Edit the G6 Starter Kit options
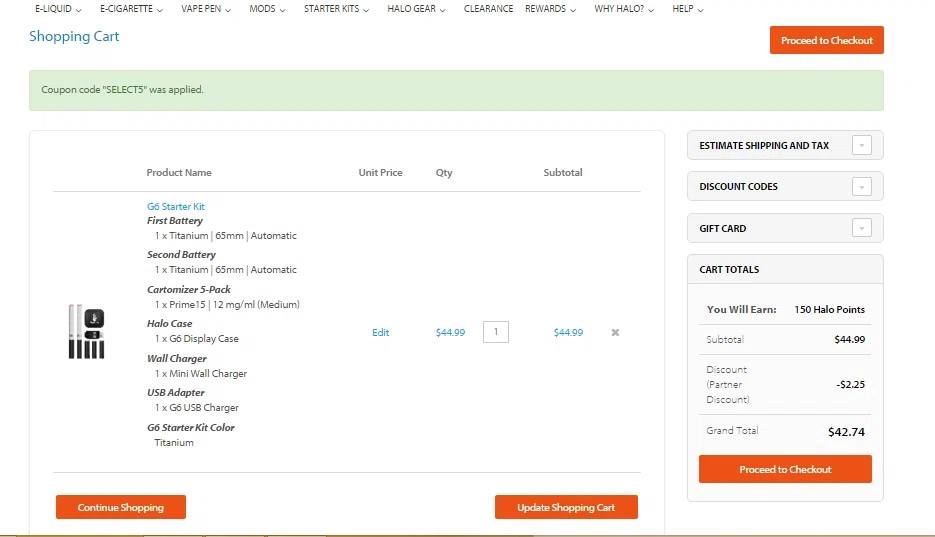 [380, 333]
